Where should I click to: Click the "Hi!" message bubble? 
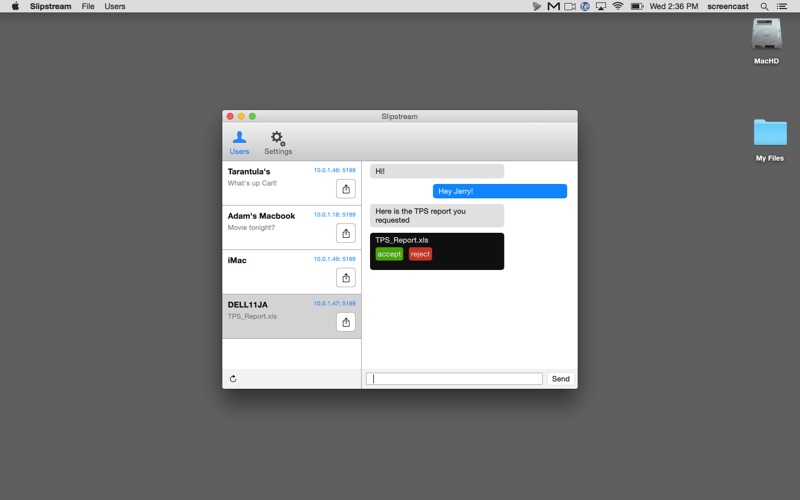pyautogui.click(x=437, y=171)
